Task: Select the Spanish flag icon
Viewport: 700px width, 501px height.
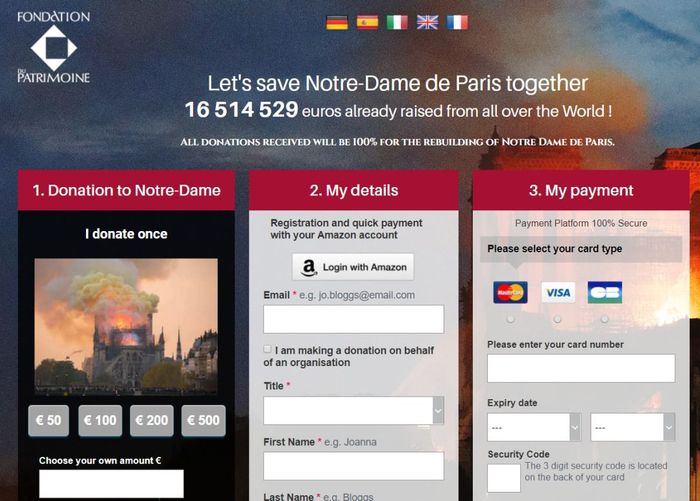Action: tap(367, 22)
